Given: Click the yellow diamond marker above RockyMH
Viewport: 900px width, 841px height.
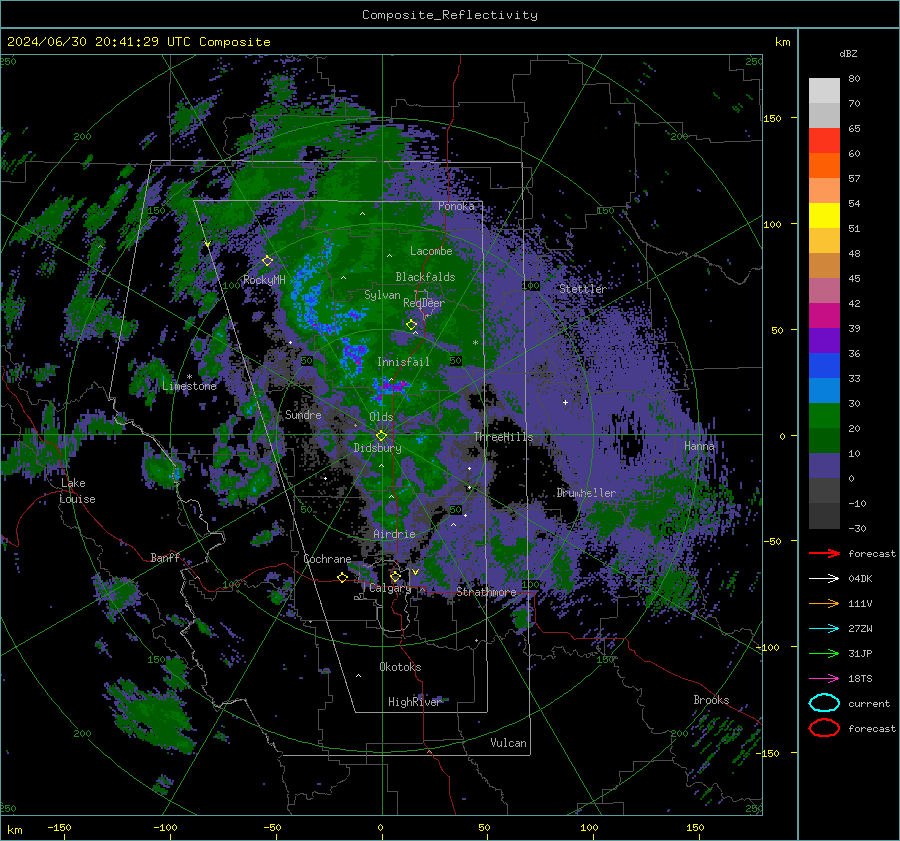Looking at the screenshot, I should coord(267,261).
